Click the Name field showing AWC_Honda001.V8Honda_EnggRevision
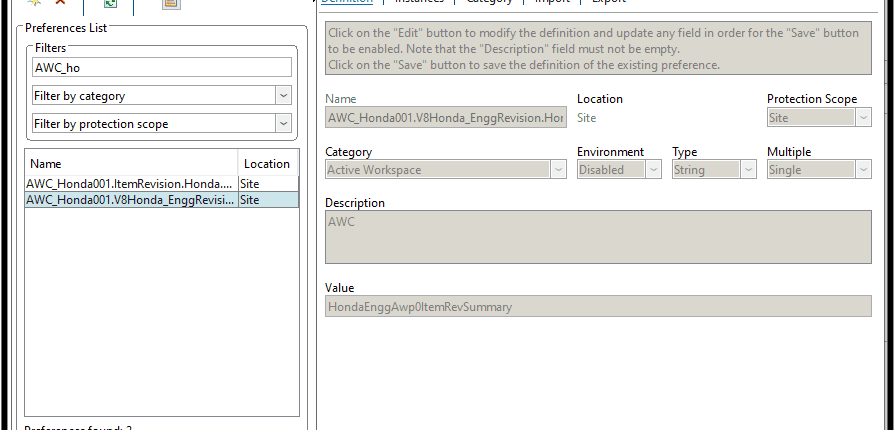This screenshot has width=894, height=430. coord(446,117)
